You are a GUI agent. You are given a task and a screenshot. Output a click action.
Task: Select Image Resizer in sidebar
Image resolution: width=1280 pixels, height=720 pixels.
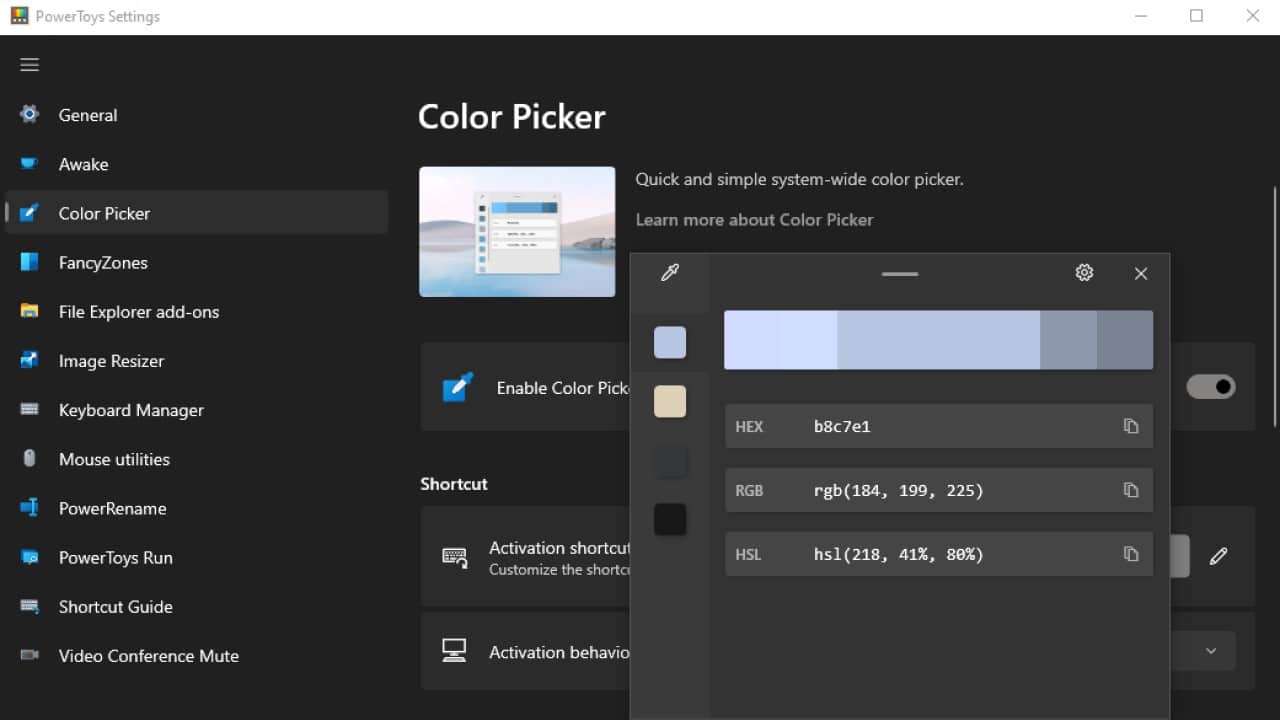pos(197,360)
